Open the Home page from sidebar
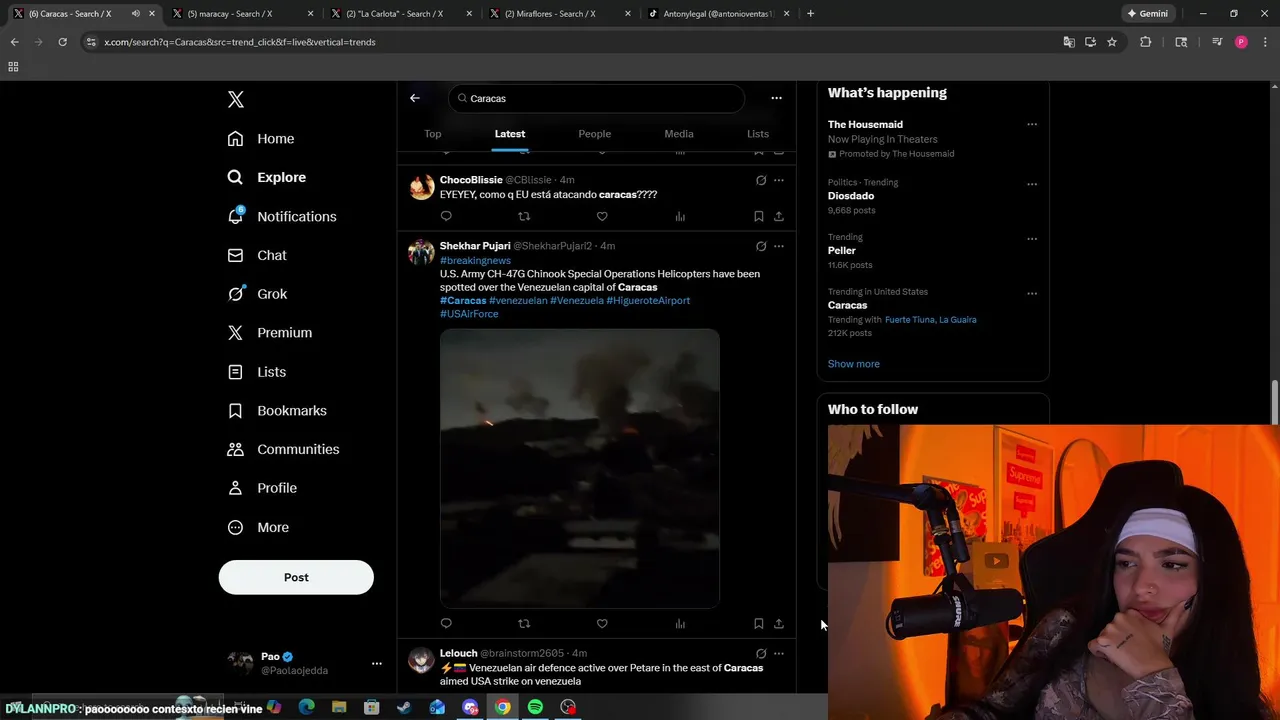 point(261,139)
